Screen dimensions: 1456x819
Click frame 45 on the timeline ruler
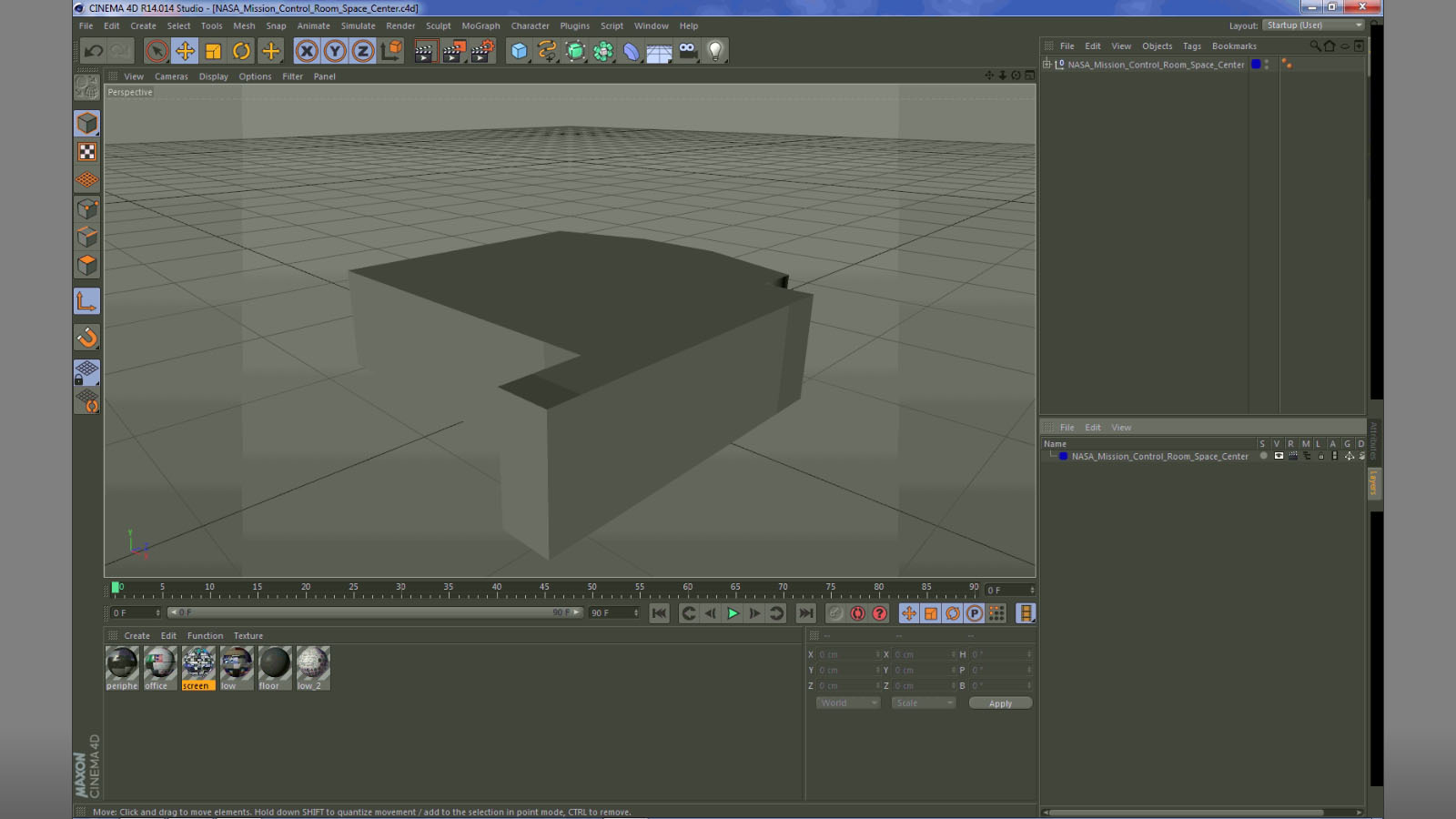544,589
